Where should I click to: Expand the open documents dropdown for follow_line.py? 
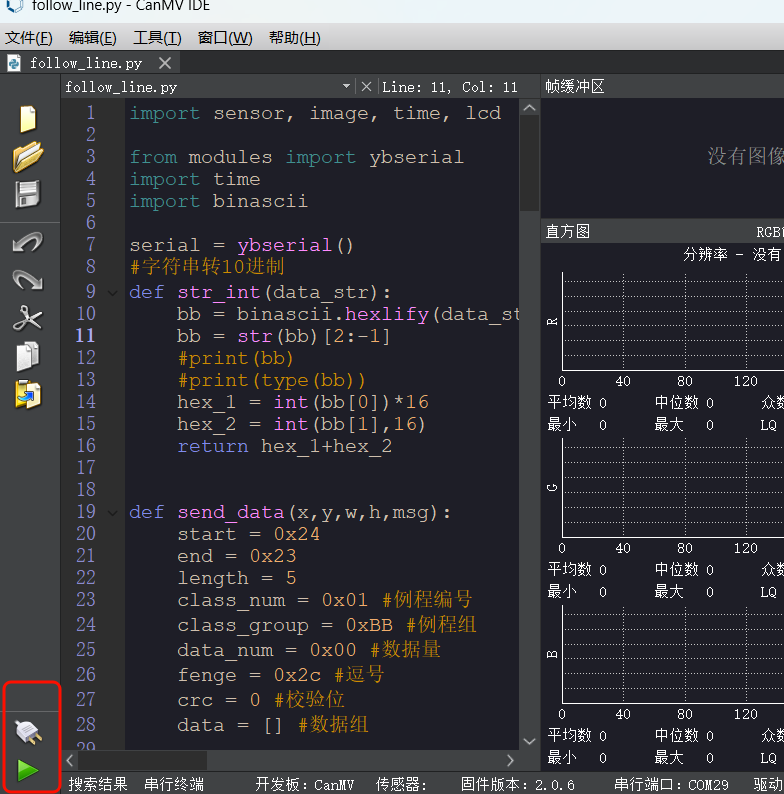346,87
